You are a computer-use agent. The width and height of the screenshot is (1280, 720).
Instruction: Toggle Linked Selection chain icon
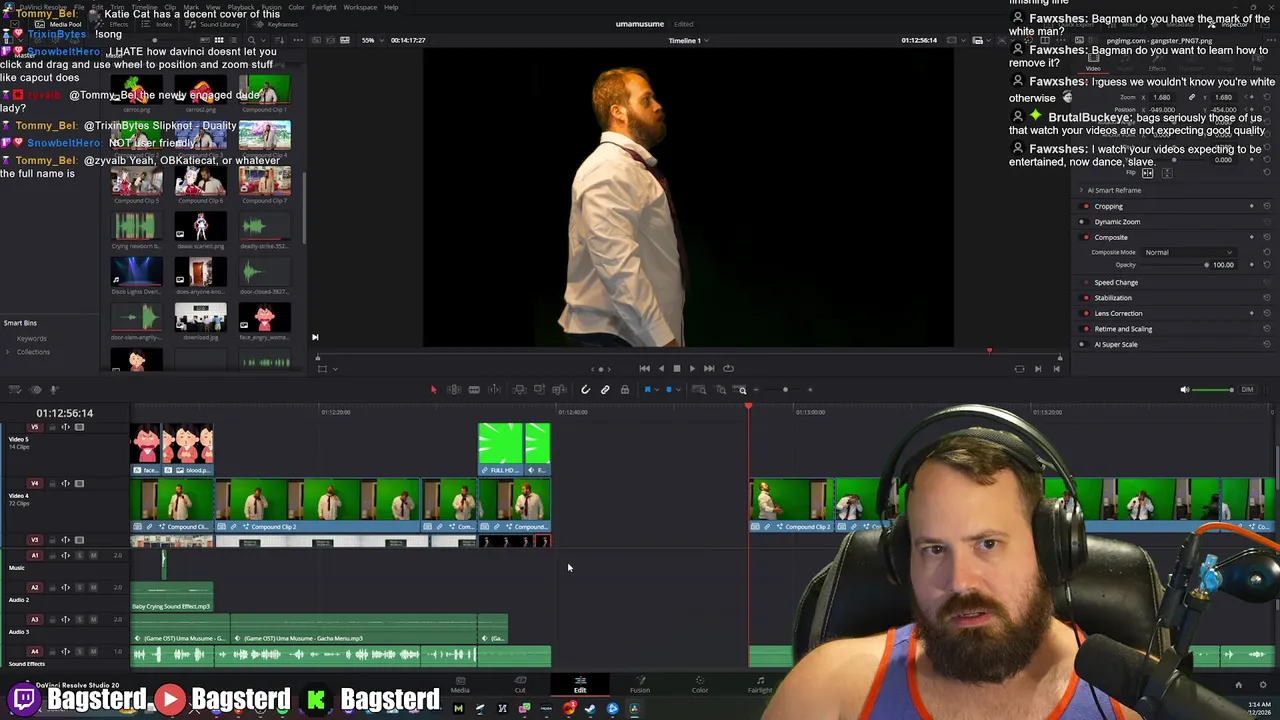tap(605, 390)
